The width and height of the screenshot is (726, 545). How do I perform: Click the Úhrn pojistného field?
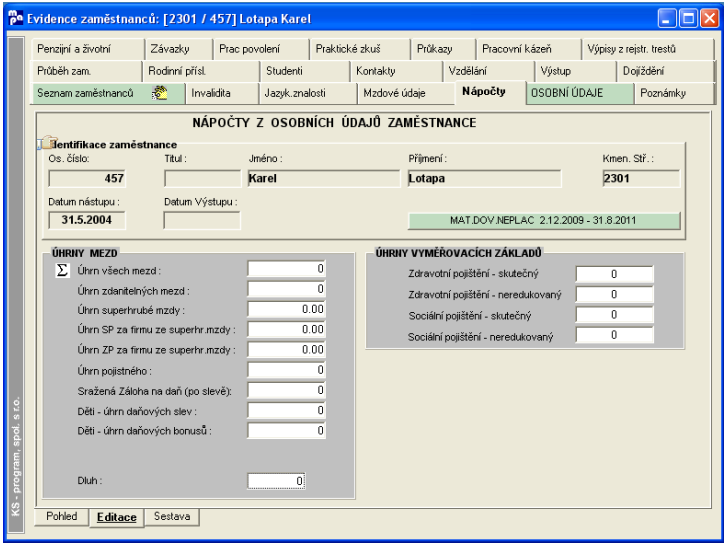tap(286, 370)
